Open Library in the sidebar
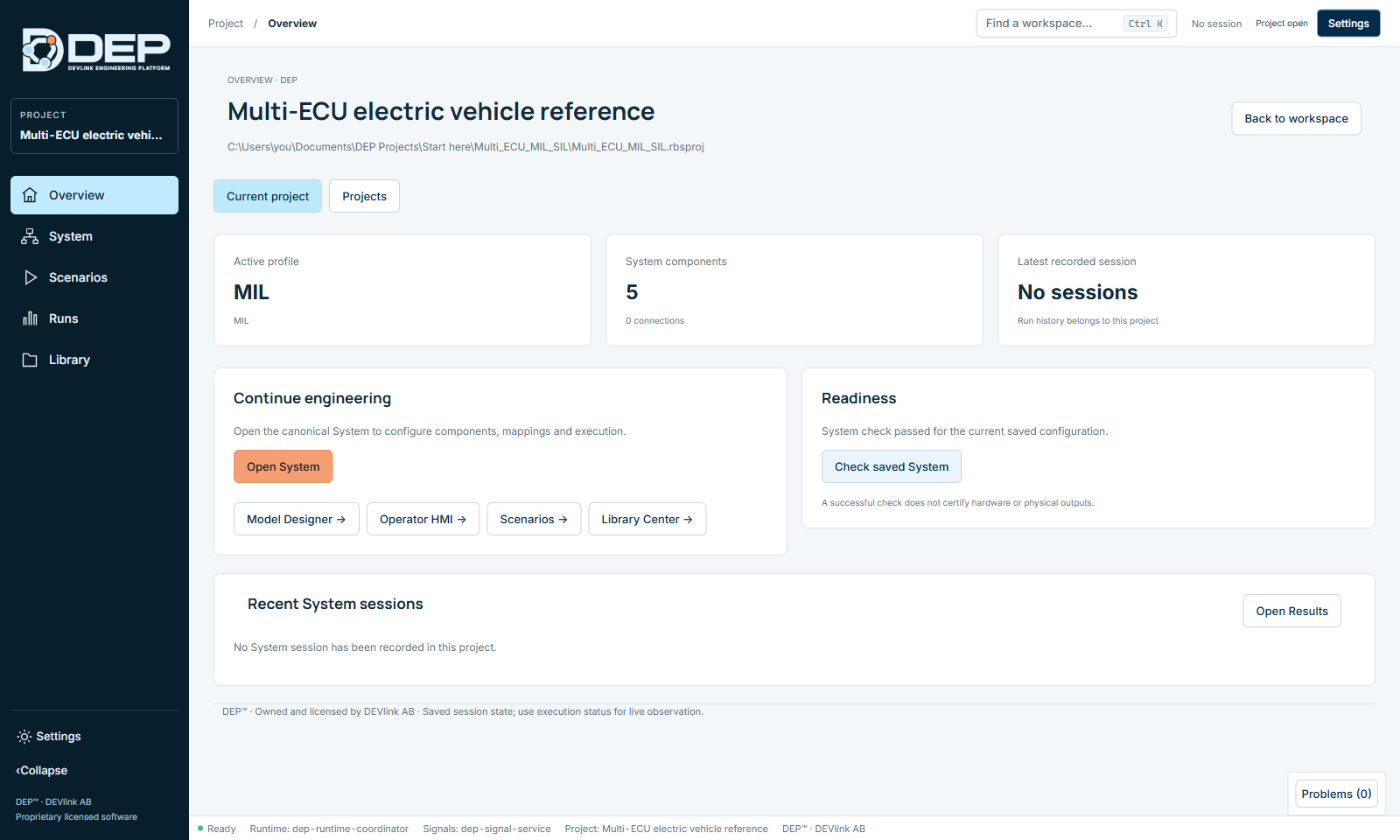Image resolution: width=1400 pixels, height=840 pixels. coord(94,360)
